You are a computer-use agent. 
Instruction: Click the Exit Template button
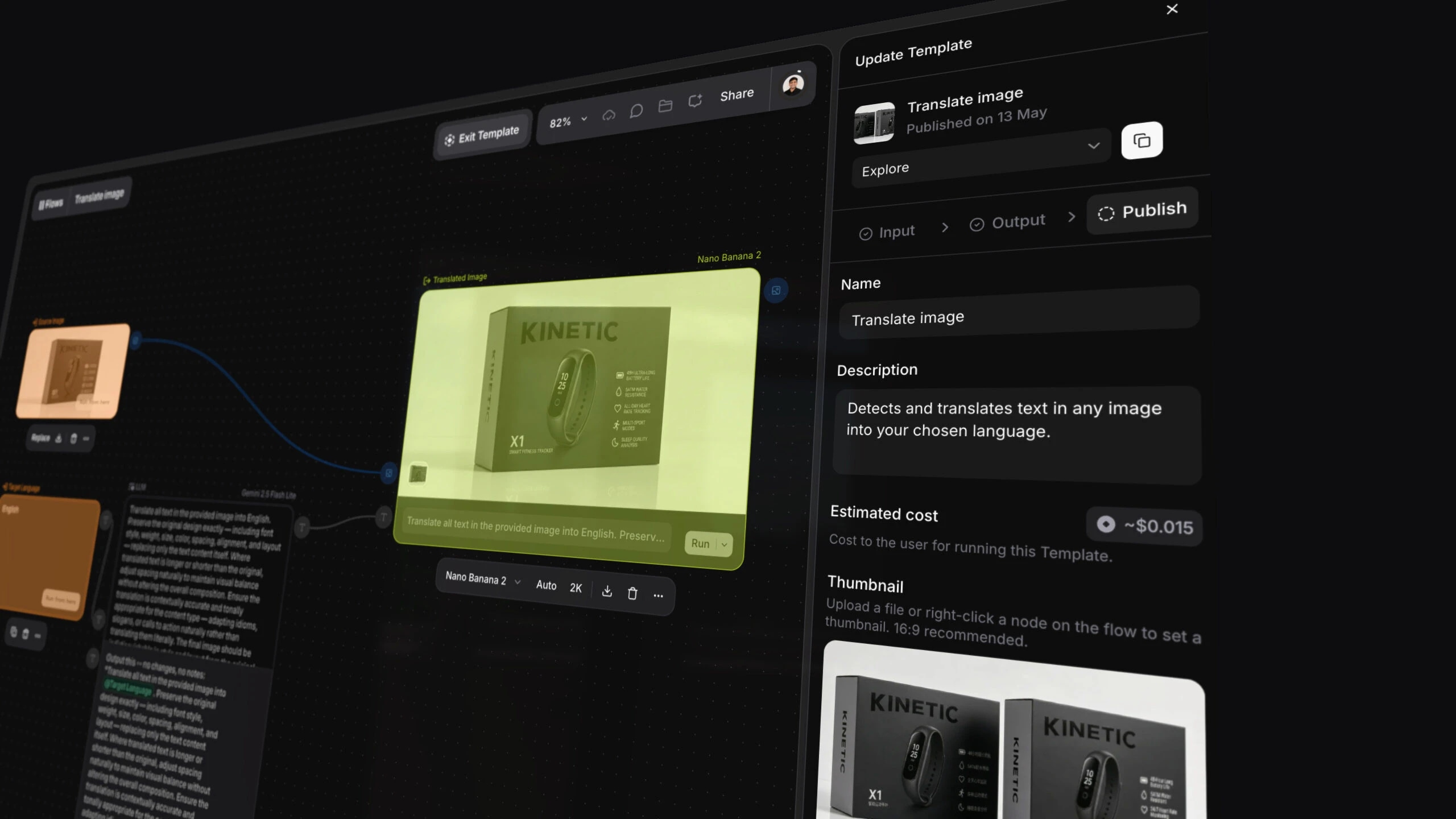(x=482, y=135)
